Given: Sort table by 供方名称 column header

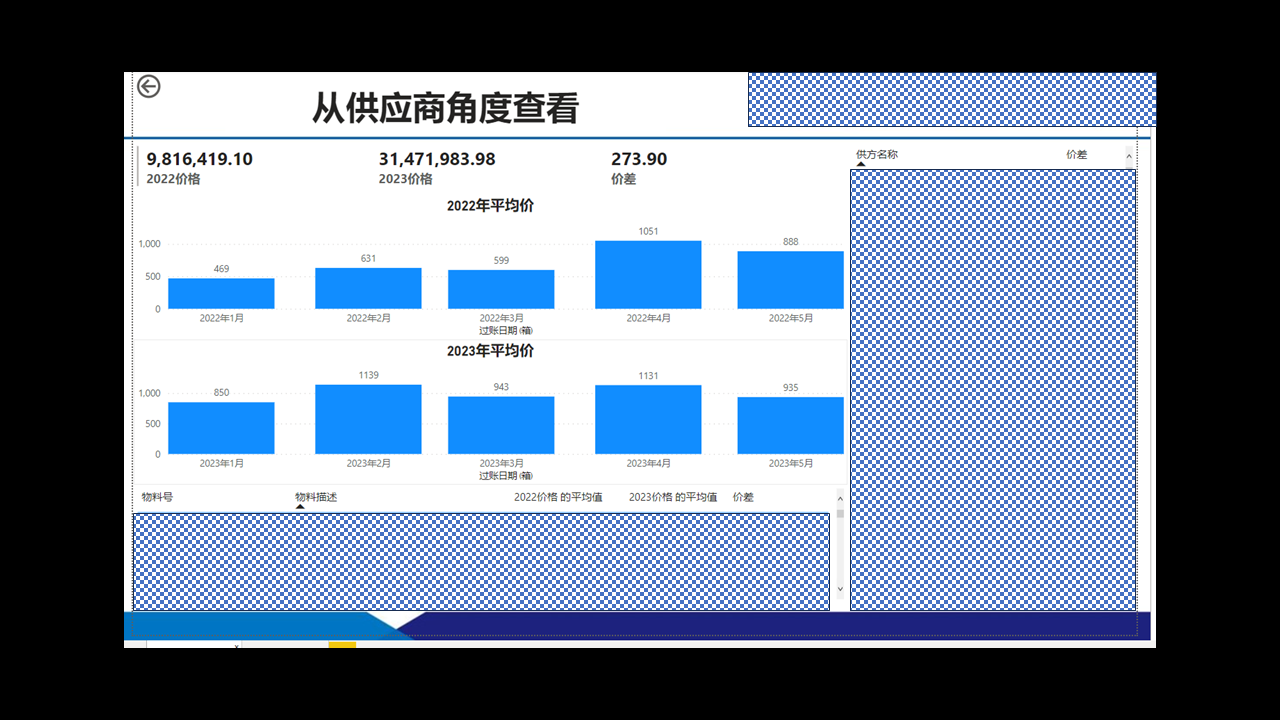Looking at the screenshot, I should (x=877, y=155).
